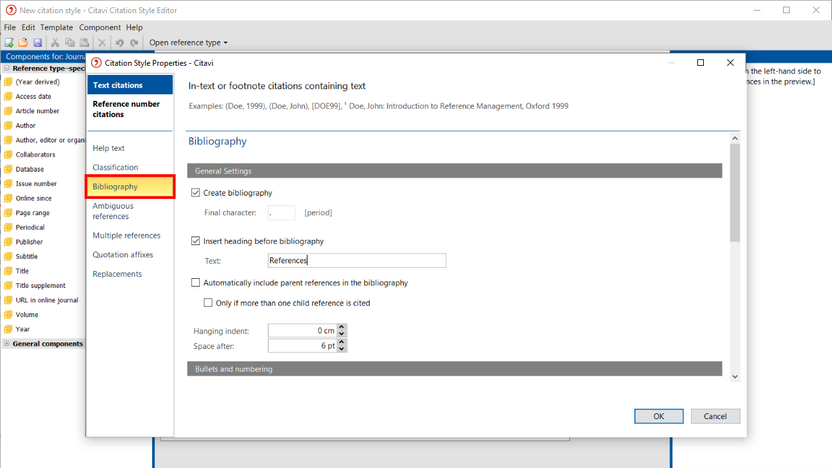Viewport: 832px width, 468px height.
Task: Click the Year component icon
Action: click(8, 329)
